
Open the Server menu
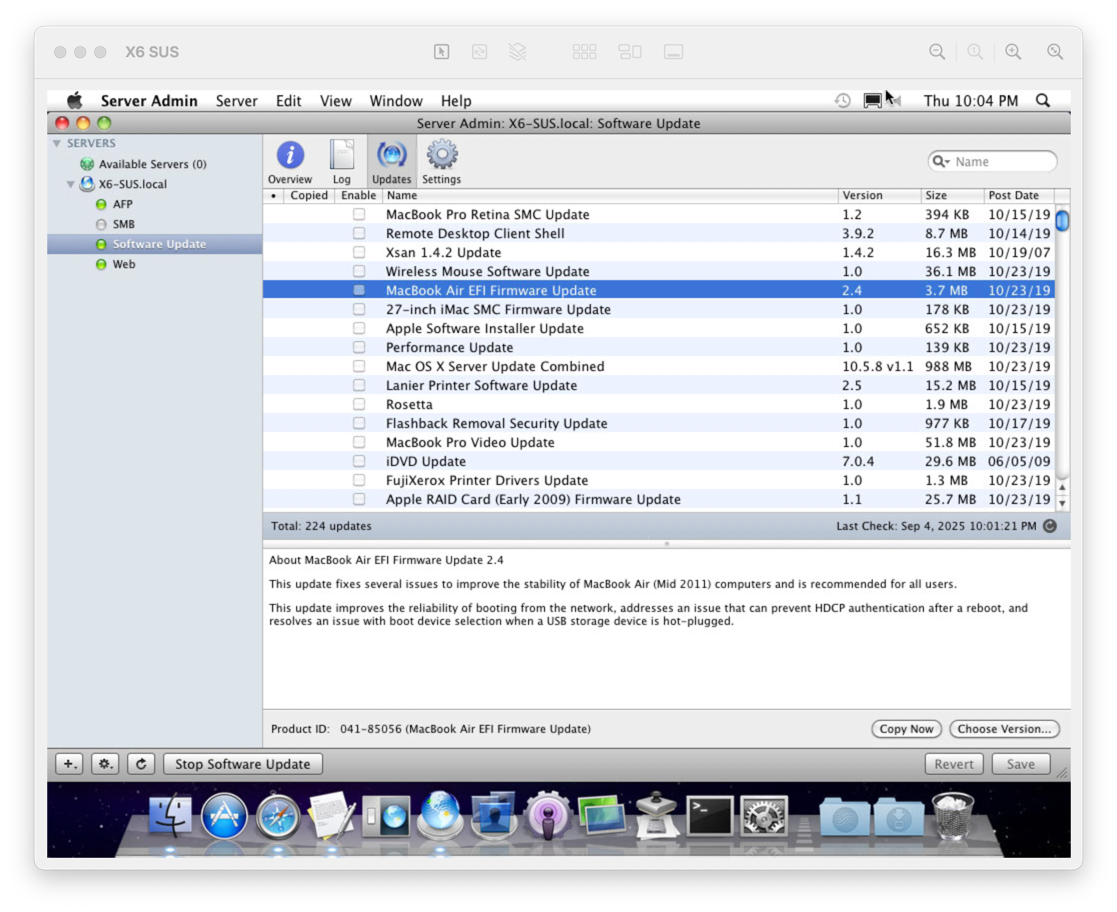tap(237, 100)
